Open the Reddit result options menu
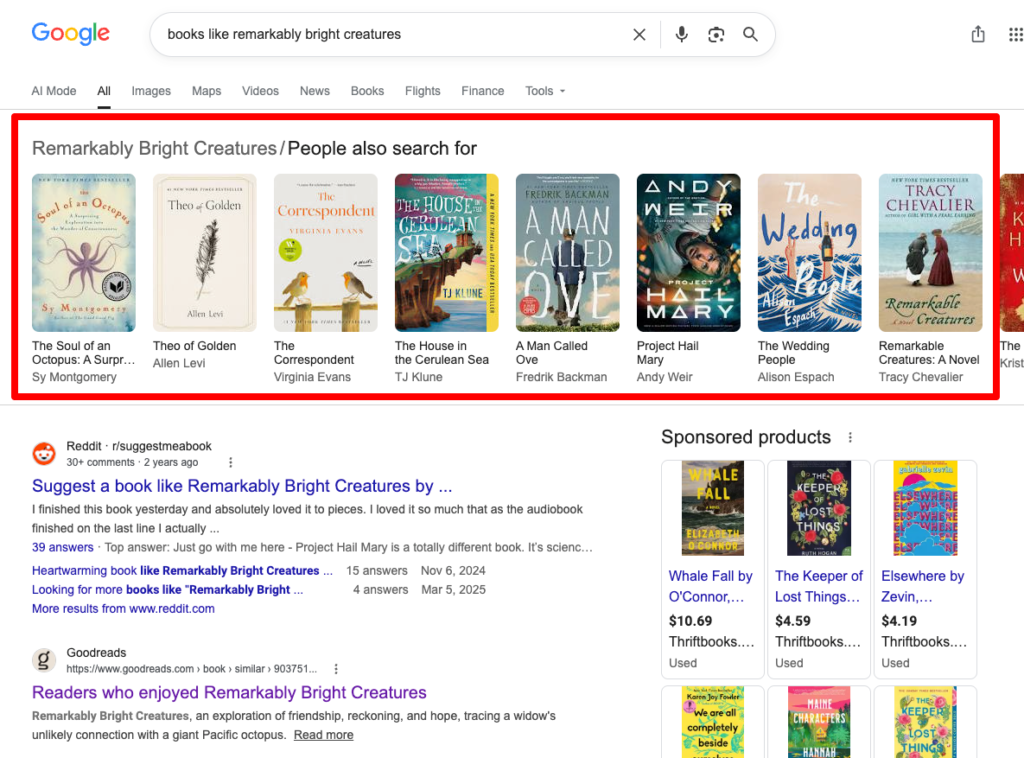The width and height of the screenshot is (1024, 758). 231,462
